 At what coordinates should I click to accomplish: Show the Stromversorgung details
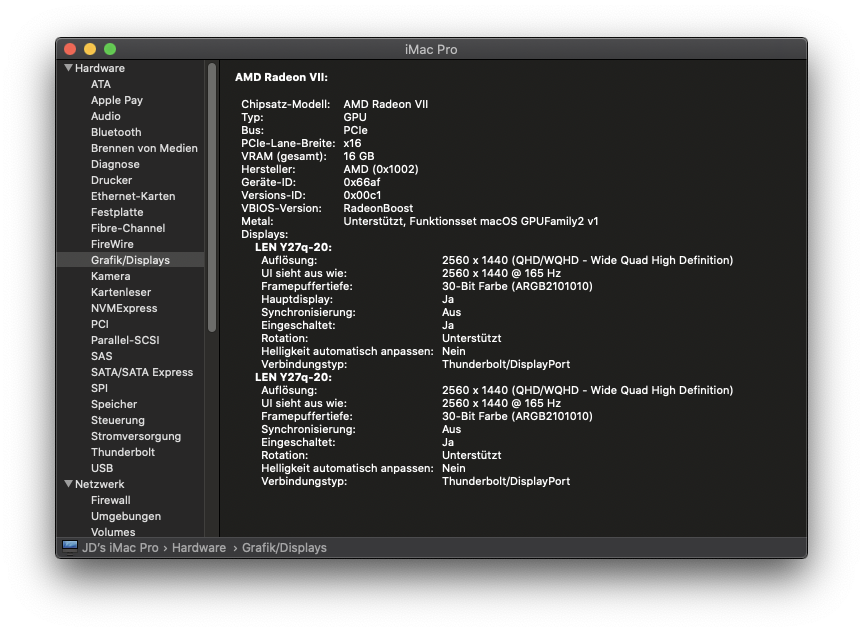136,436
